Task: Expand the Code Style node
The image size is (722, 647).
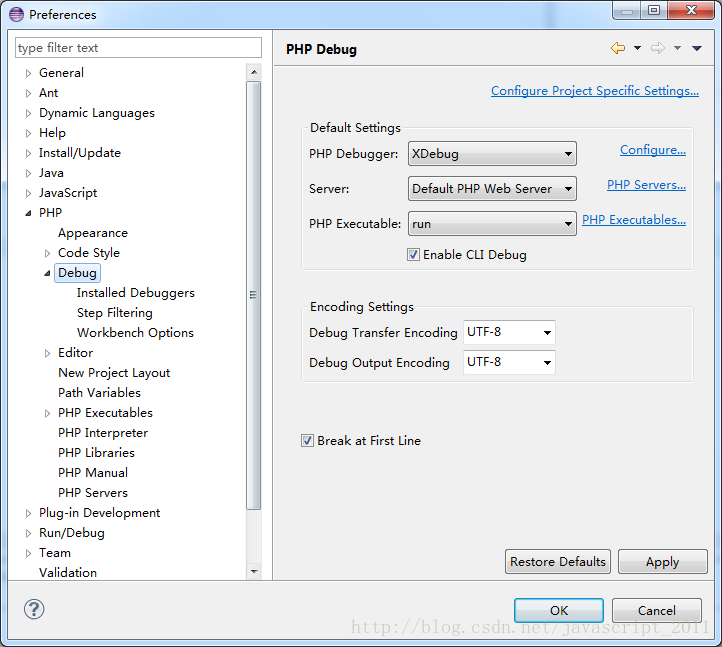Action: point(47,253)
